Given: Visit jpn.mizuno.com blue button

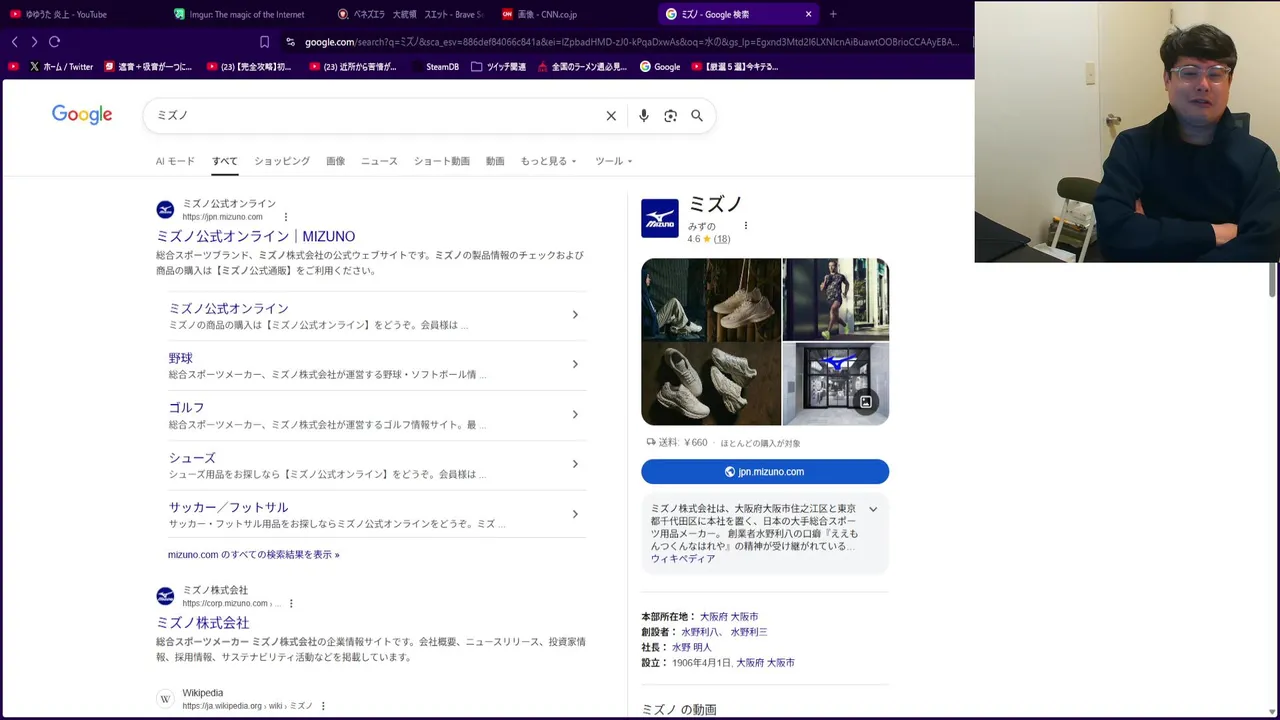Looking at the screenshot, I should pos(765,472).
